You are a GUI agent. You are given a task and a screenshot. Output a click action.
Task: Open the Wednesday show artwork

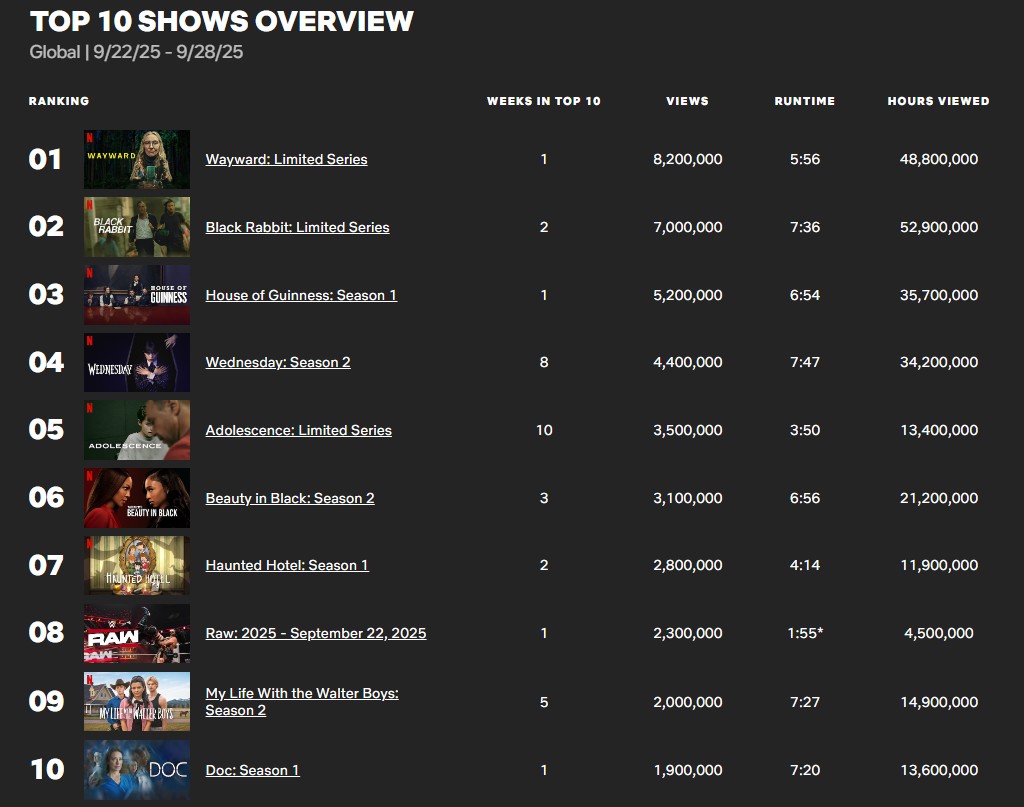(137, 362)
